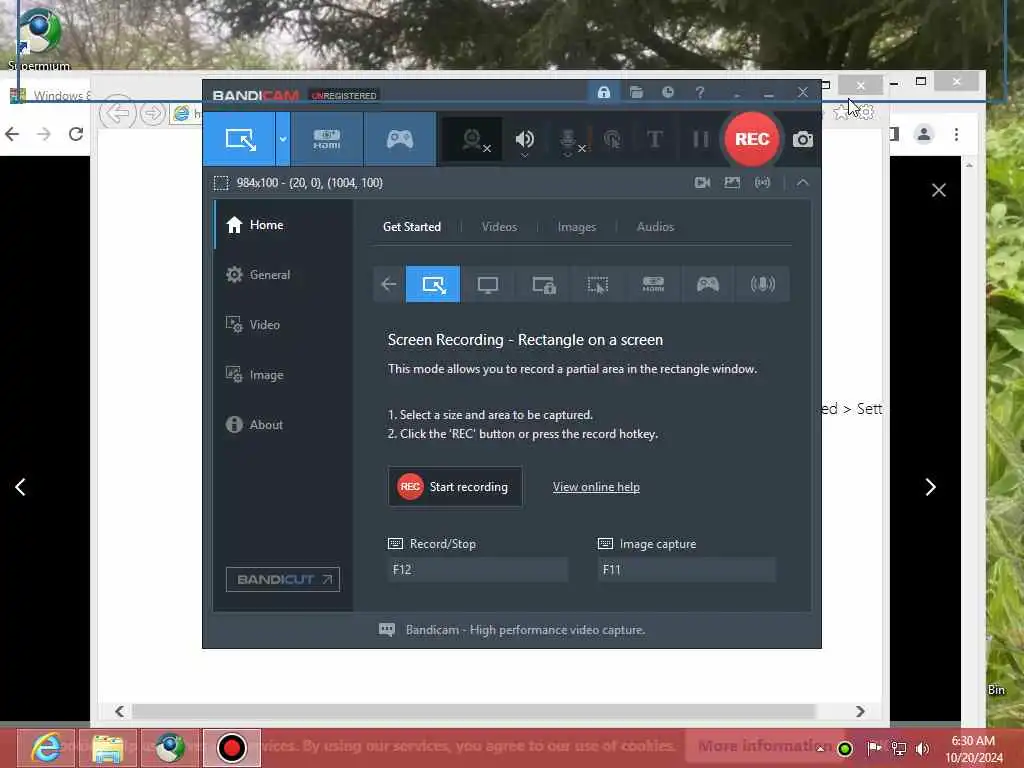Open the Image settings section
This screenshot has height=768, width=1024.
283,375
